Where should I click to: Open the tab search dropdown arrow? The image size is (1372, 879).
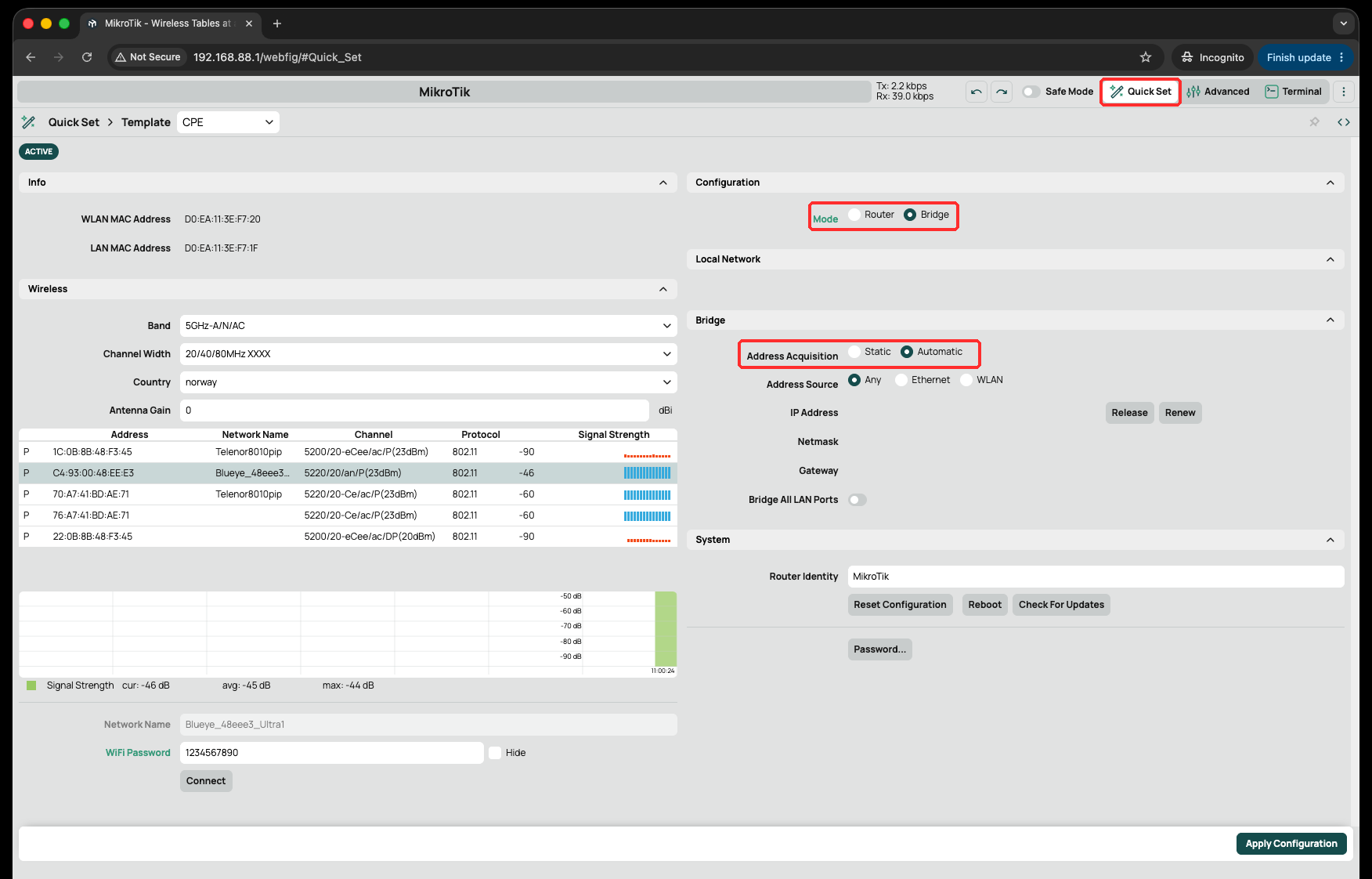(1344, 24)
